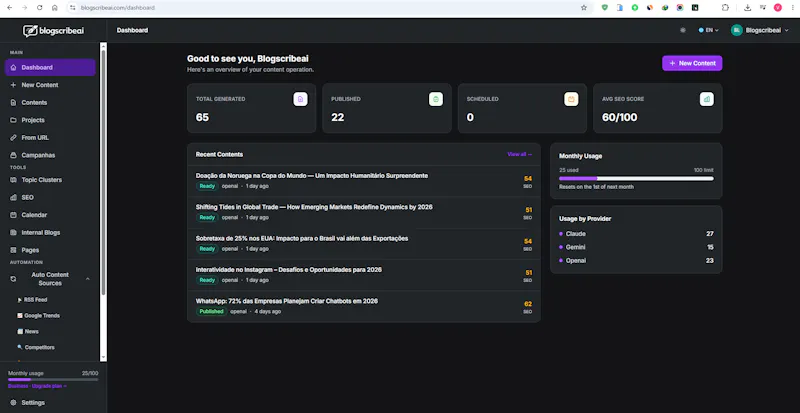Go to Projects in the sidebar
This screenshot has width=800, height=413.
tap(50, 120)
